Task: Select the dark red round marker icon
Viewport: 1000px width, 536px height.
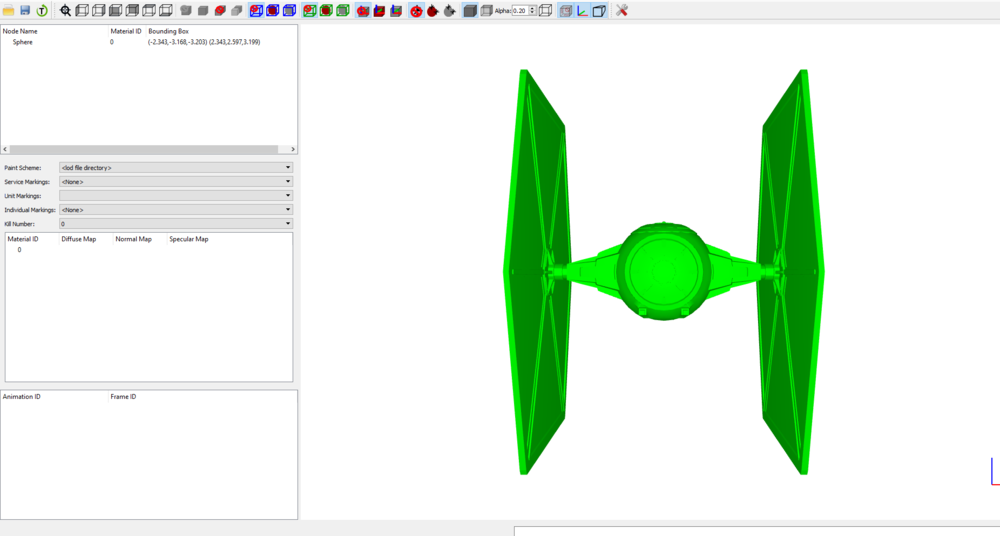Action: click(x=433, y=10)
